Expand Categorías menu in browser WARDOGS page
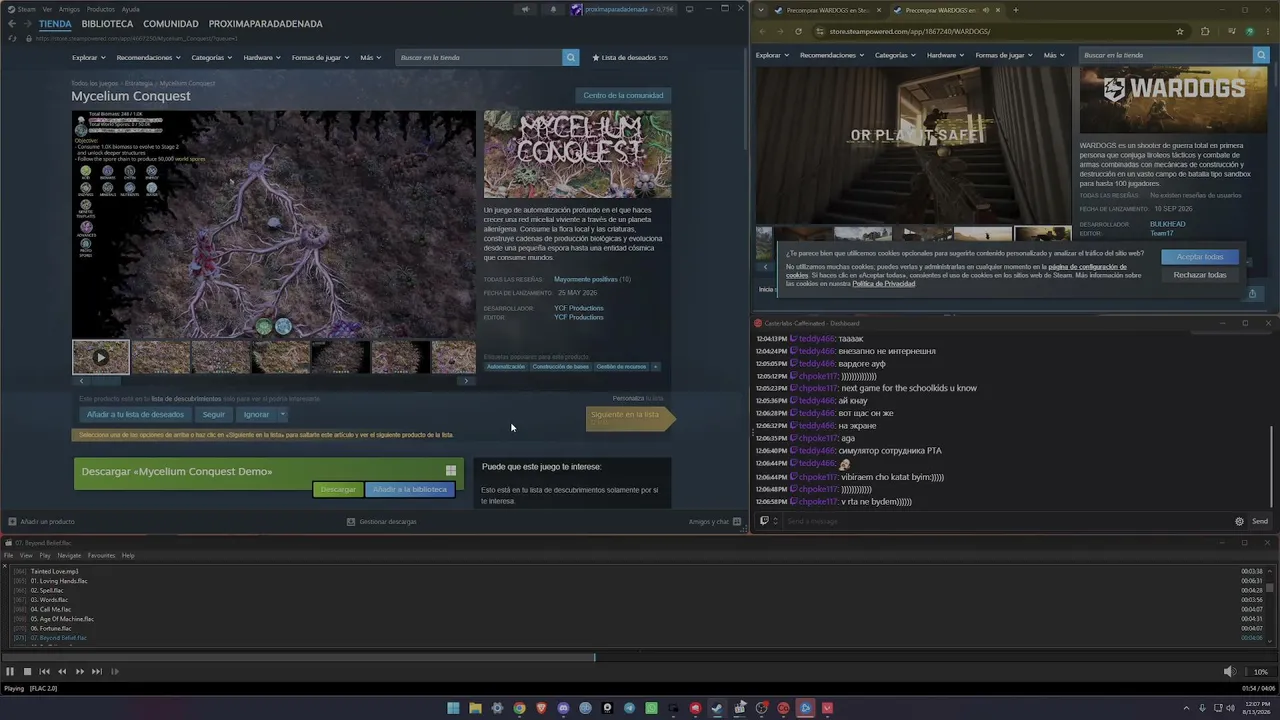Screen dimensions: 1280x720 point(896,55)
